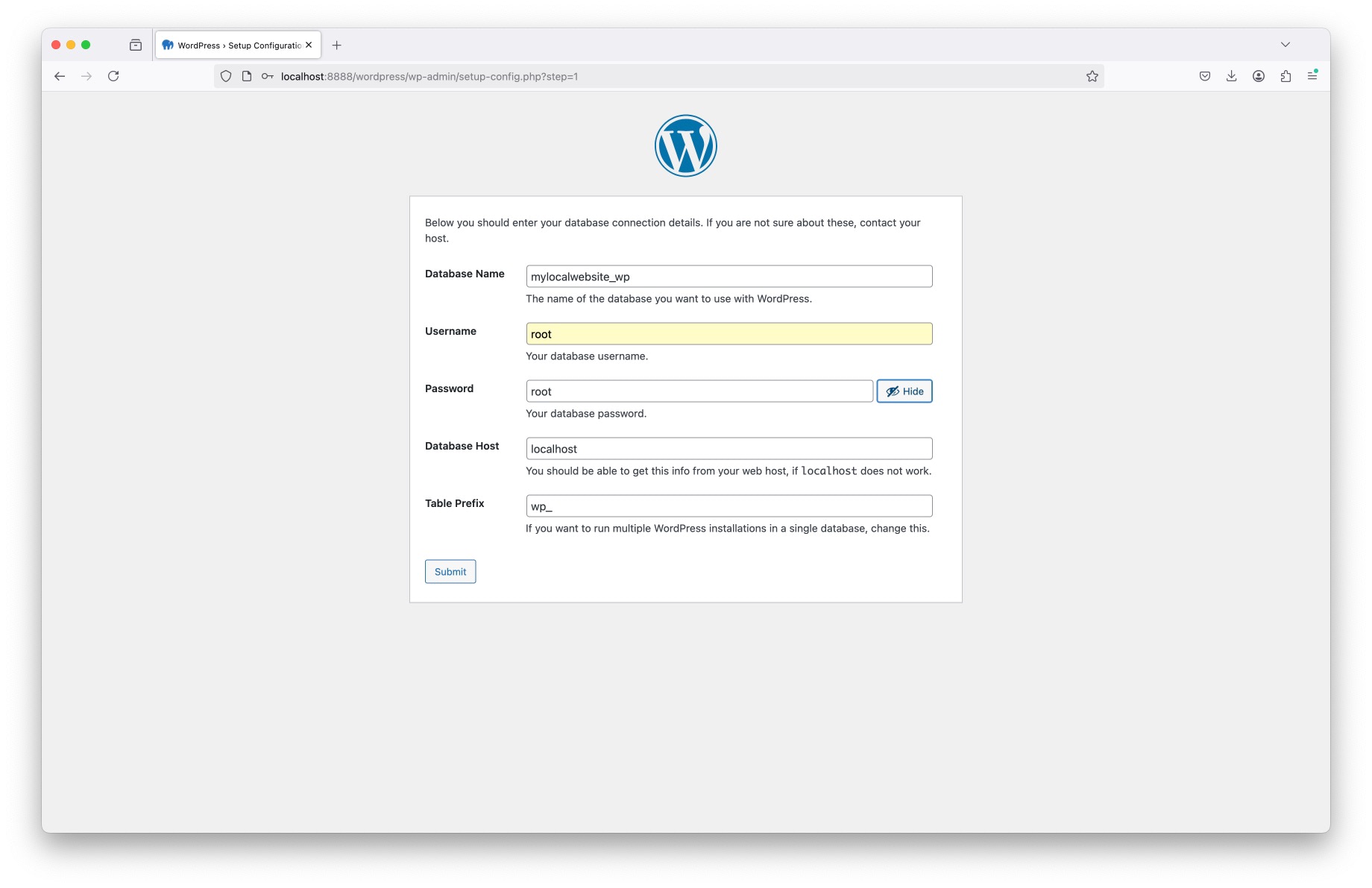
Task: Save page to Pocket
Action: [x=1205, y=76]
